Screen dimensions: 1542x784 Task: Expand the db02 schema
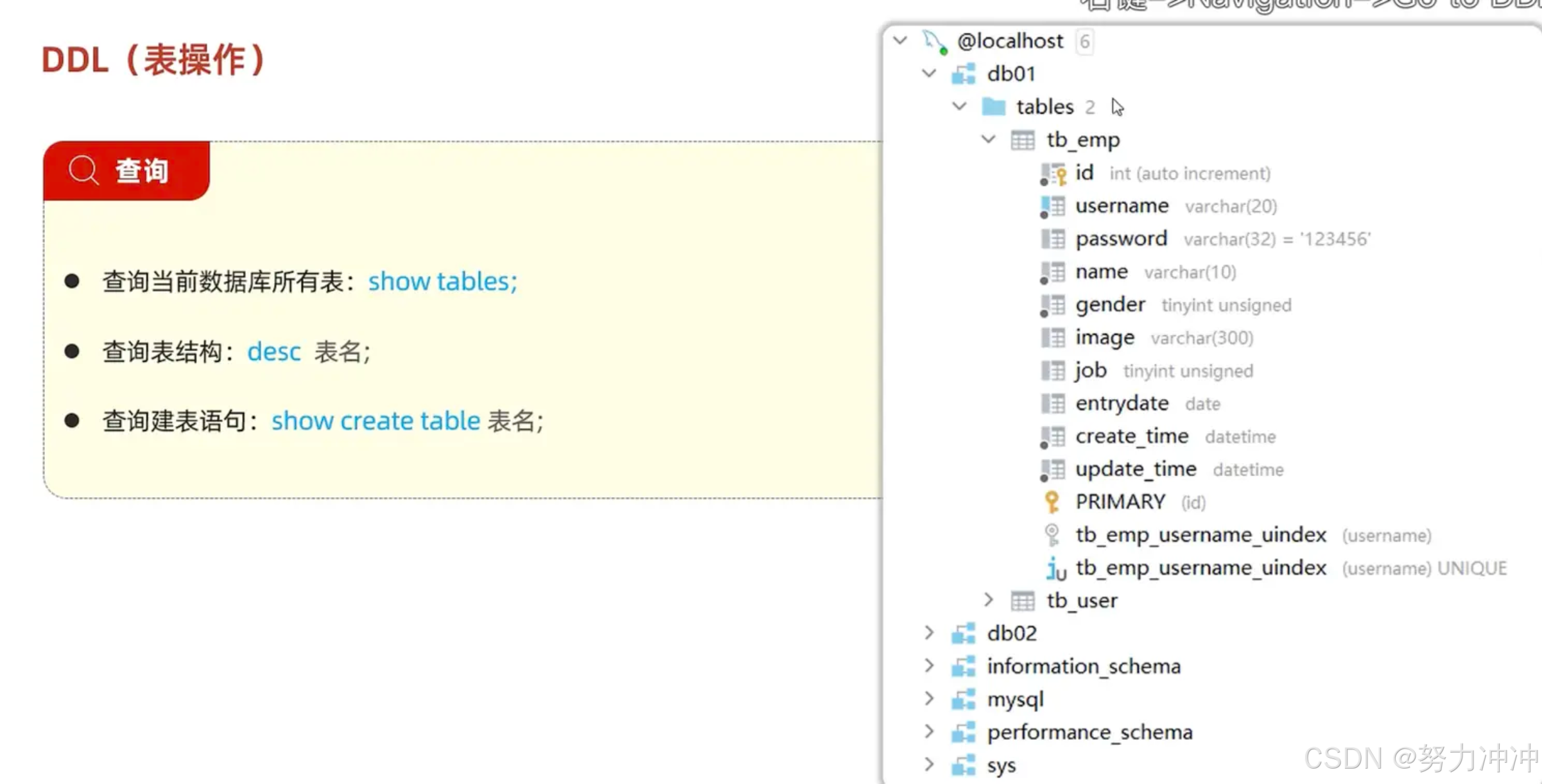point(929,633)
